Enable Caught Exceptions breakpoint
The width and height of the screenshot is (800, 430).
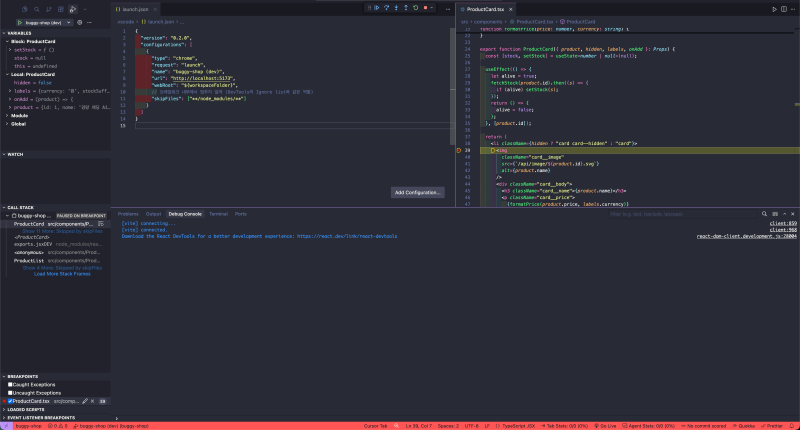pyautogui.click(x=10, y=385)
